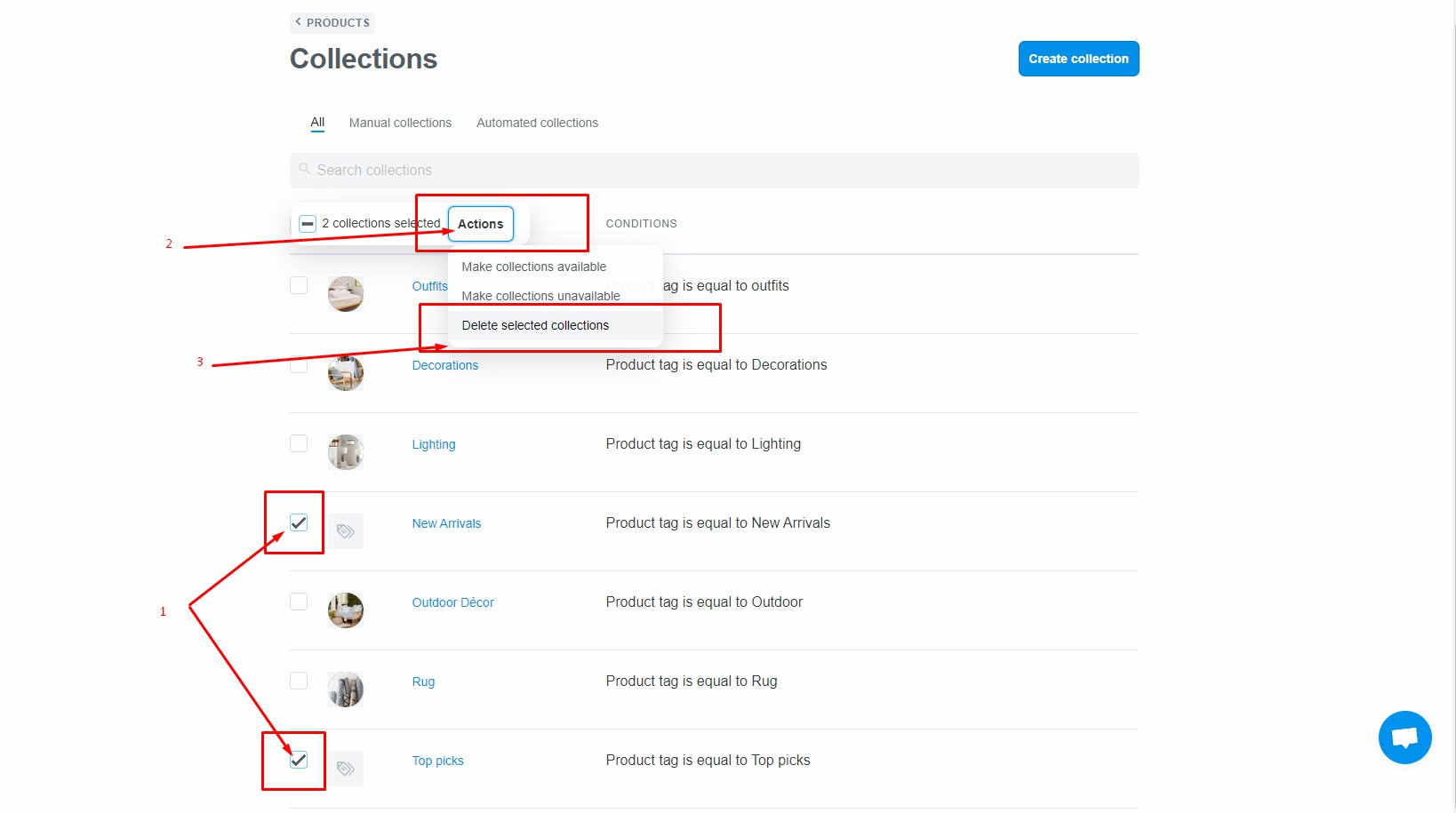1456x813 pixels.
Task: Uncheck the New Arrivals checkbox
Action: tap(298, 523)
